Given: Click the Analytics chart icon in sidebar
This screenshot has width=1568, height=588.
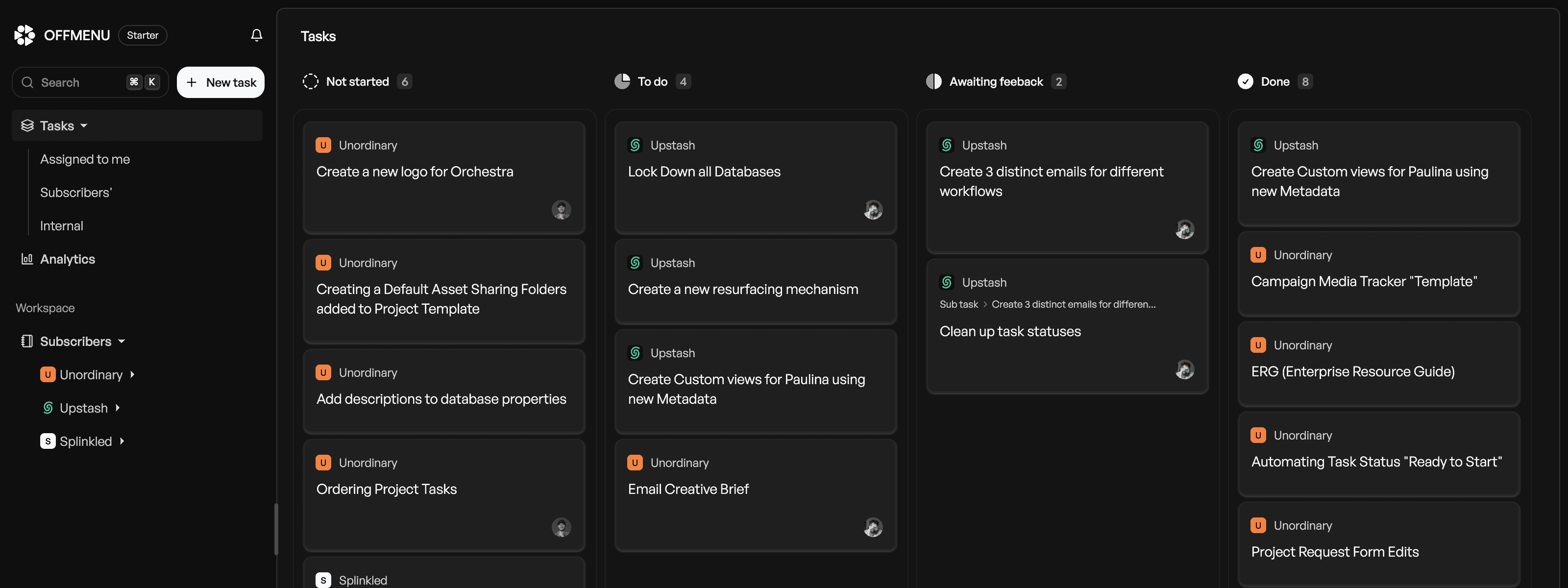Looking at the screenshot, I should (x=27, y=259).
